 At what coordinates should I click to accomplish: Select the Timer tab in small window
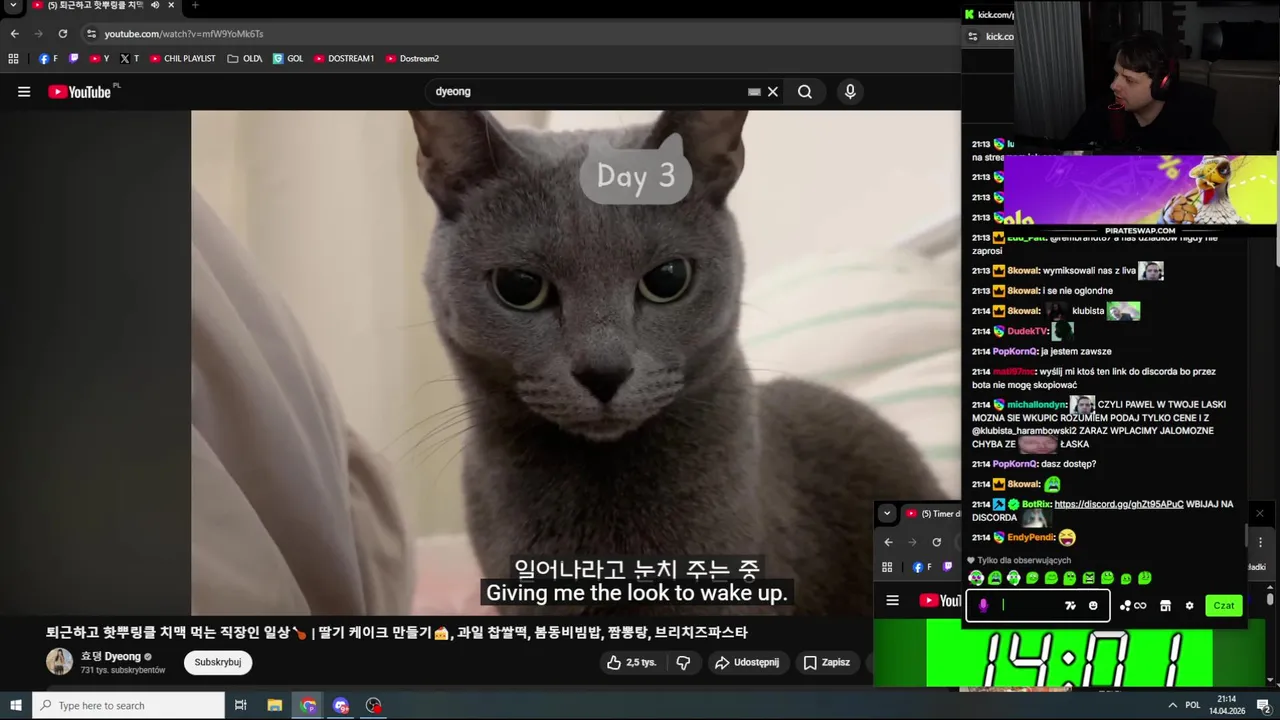click(x=930, y=514)
